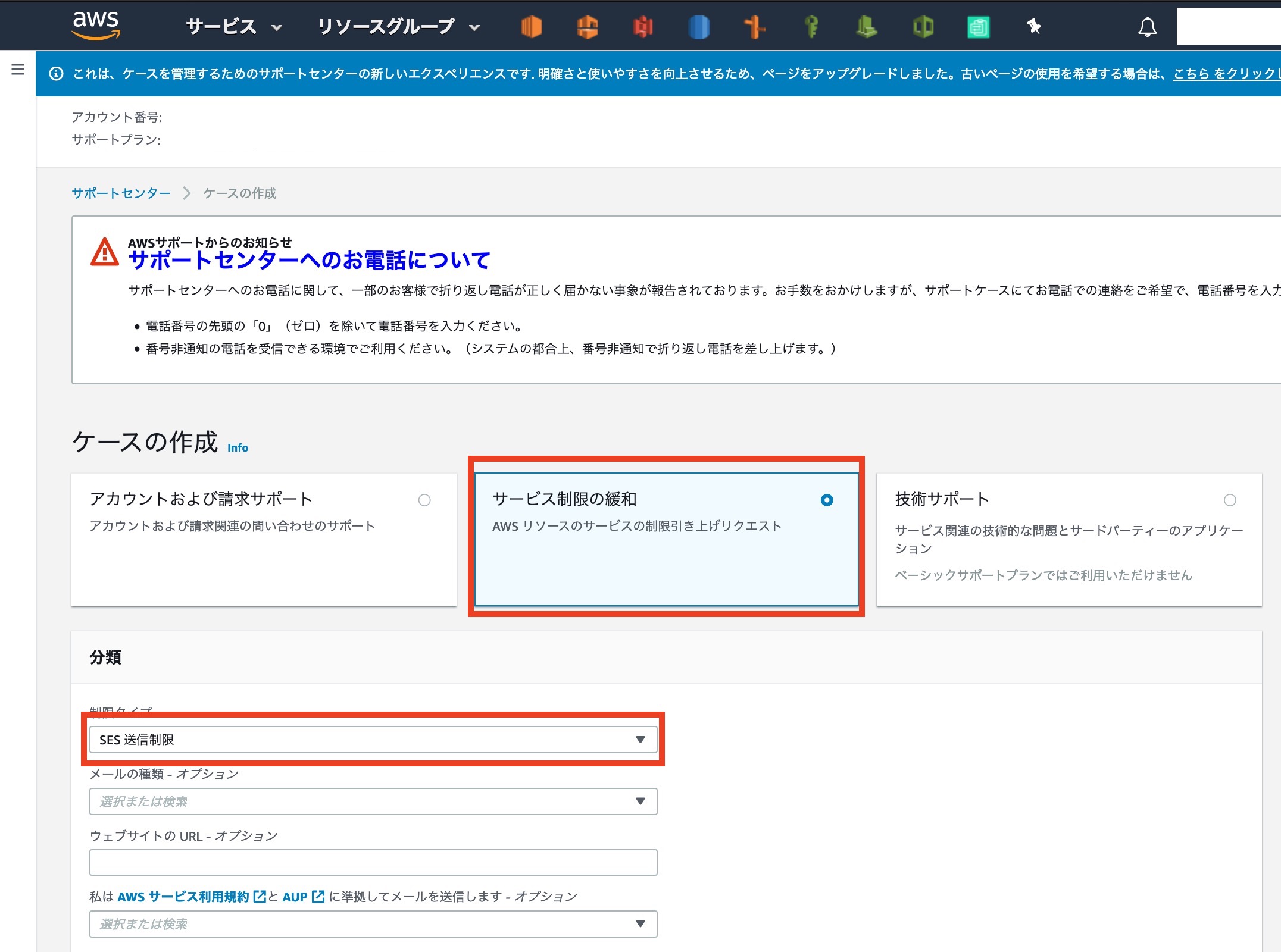Click the teal clipboard shortcut icon
The image size is (1281, 952).
click(x=978, y=27)
